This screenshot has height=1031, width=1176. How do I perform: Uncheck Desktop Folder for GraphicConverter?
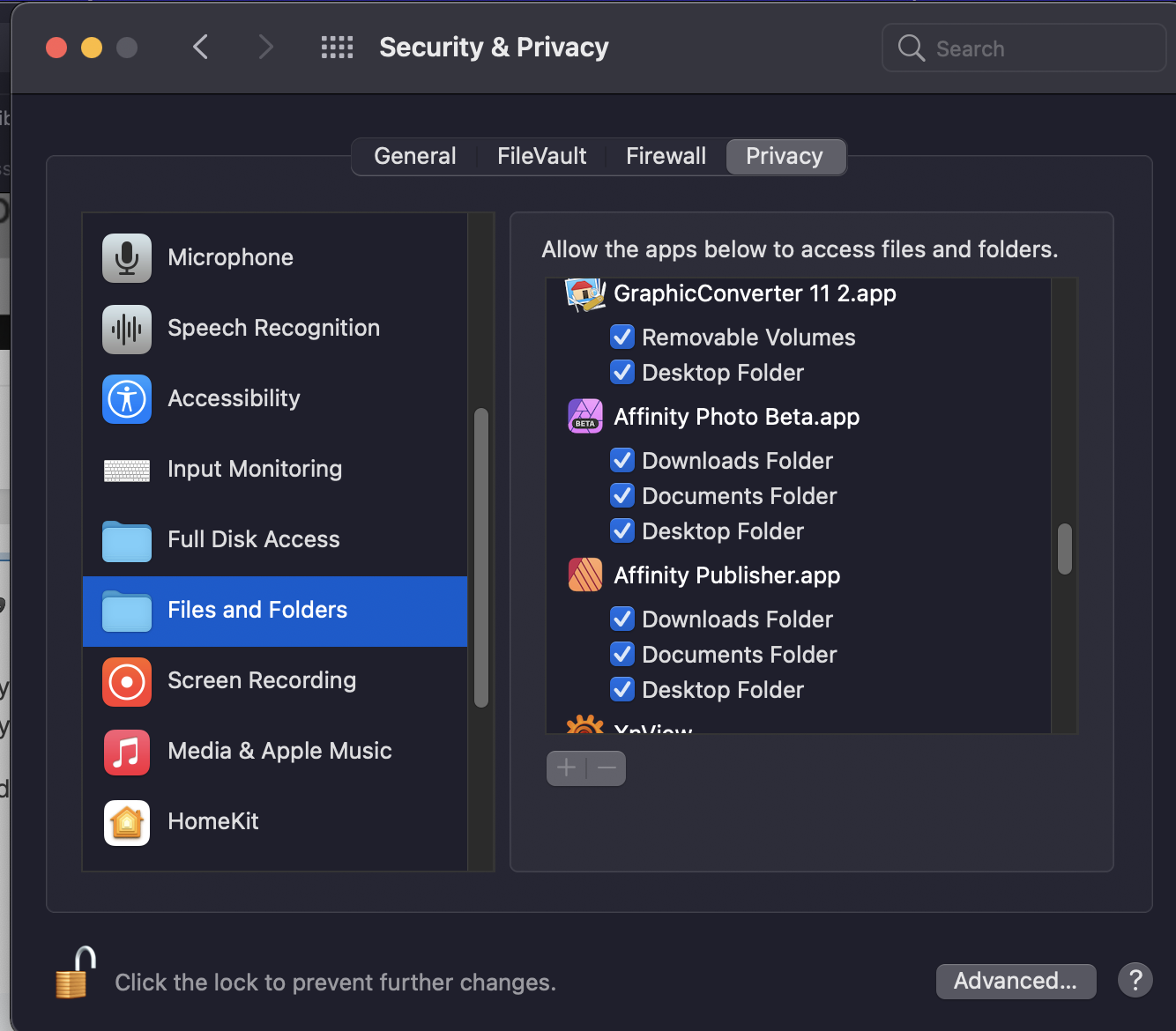pos(622,372)
